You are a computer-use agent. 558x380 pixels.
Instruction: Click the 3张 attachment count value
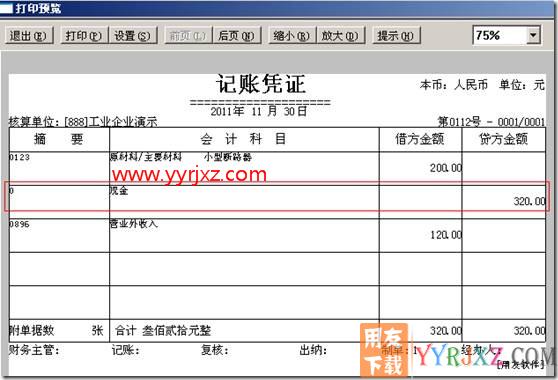pos(97,331)
